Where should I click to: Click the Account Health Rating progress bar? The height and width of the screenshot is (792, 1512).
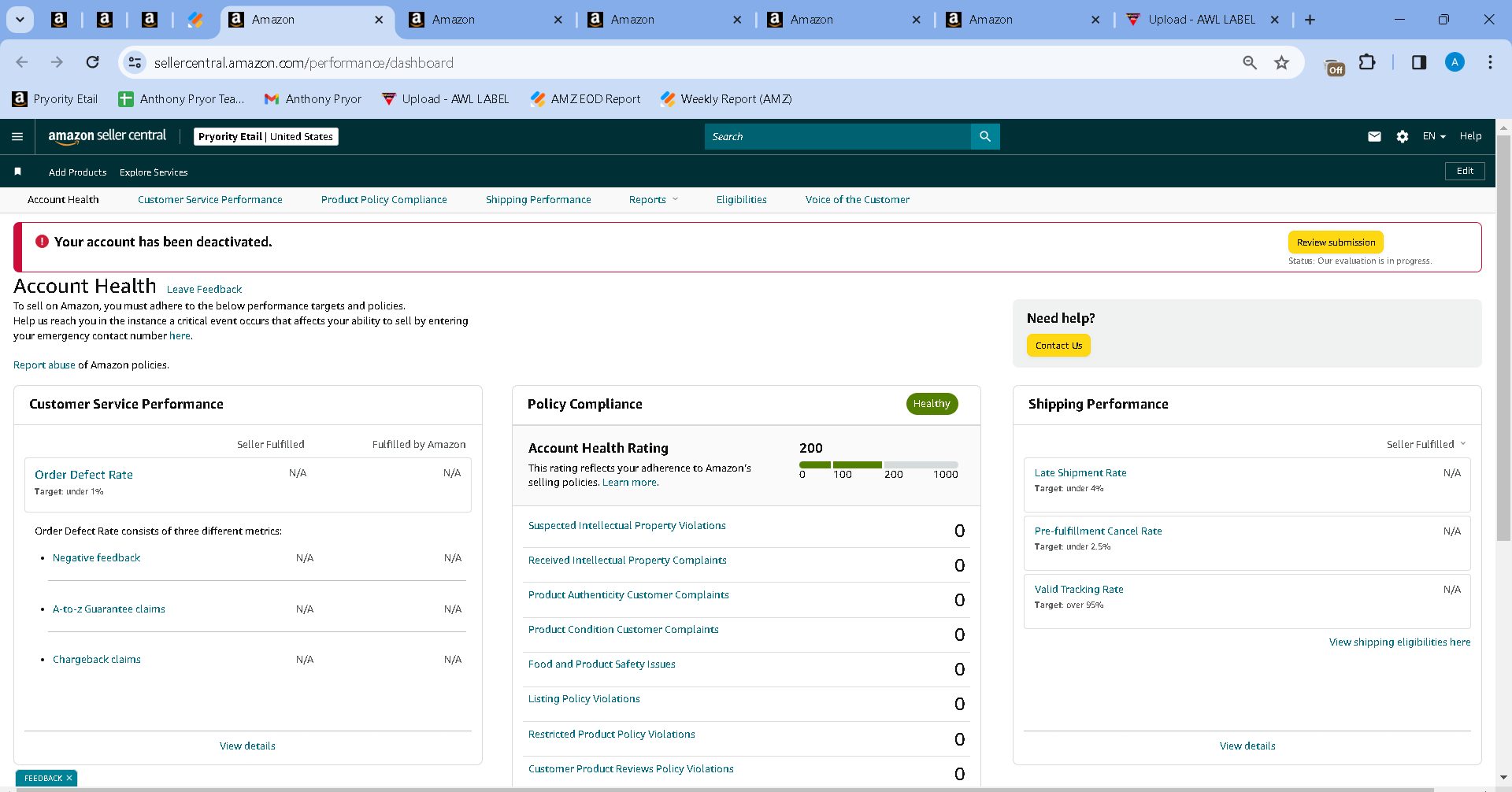[879, 464]
